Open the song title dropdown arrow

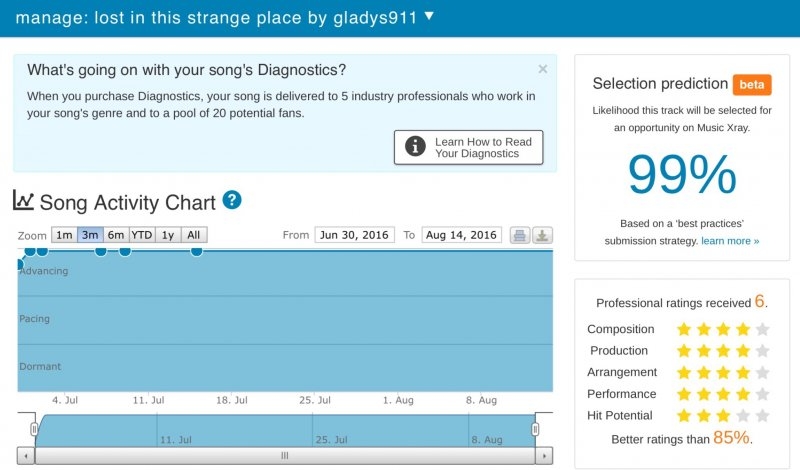click(x=429, y=16)
